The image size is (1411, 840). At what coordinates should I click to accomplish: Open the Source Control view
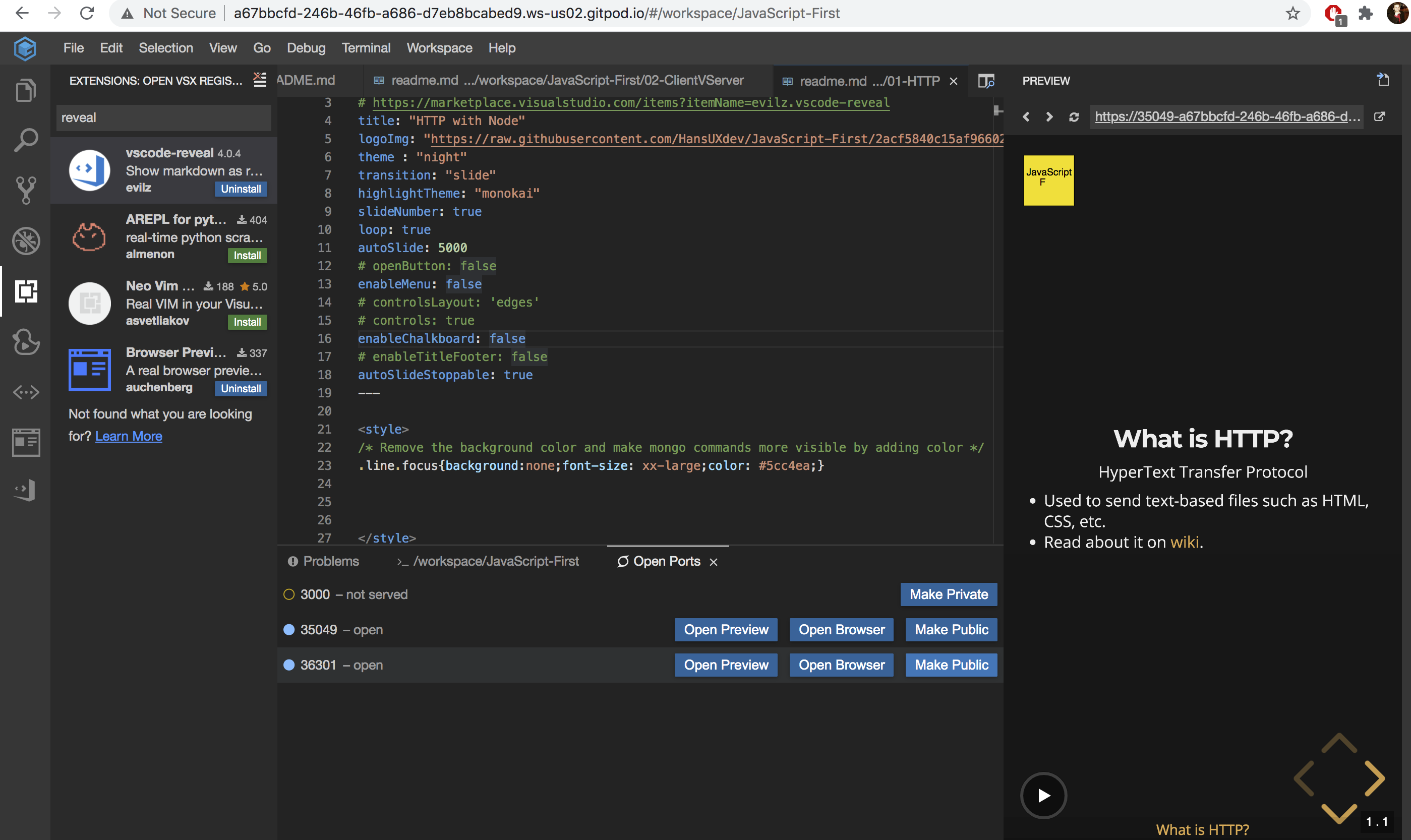click(26, 190)
